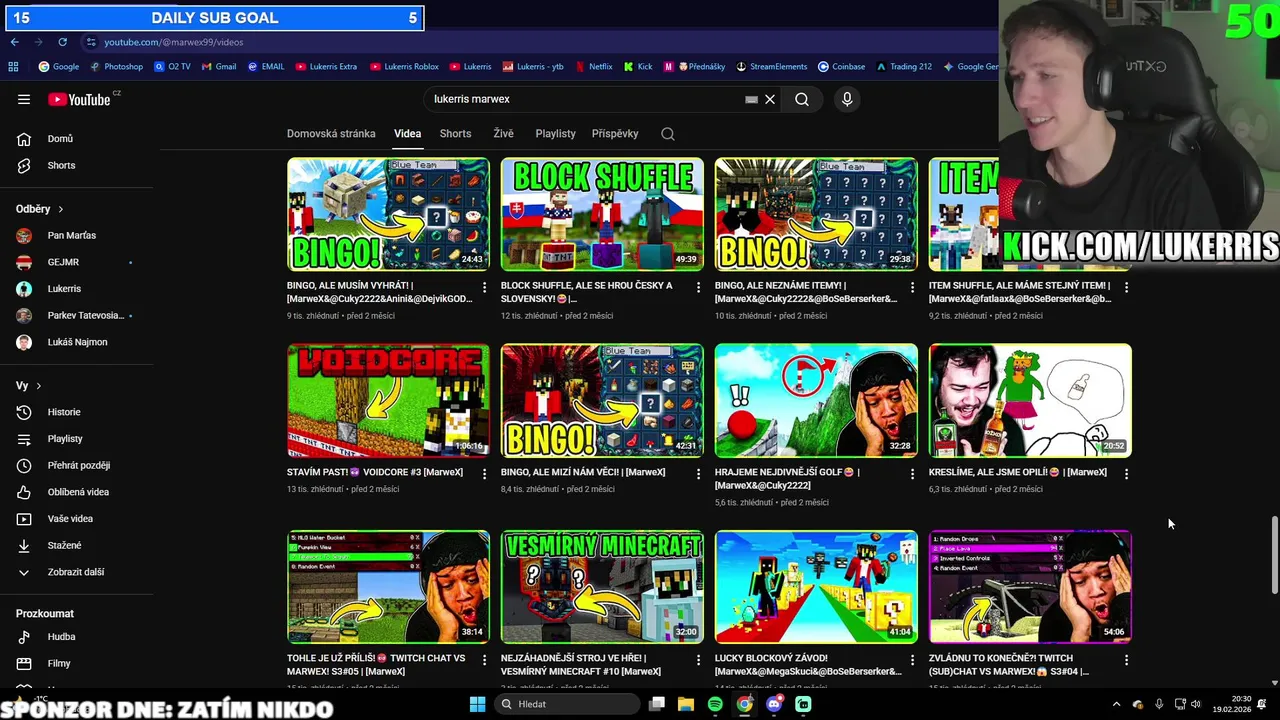This screenshot has height=720, width=1280.
Task: Open the YouTube hamburger guide menu
Action: [x=24, y=99]
